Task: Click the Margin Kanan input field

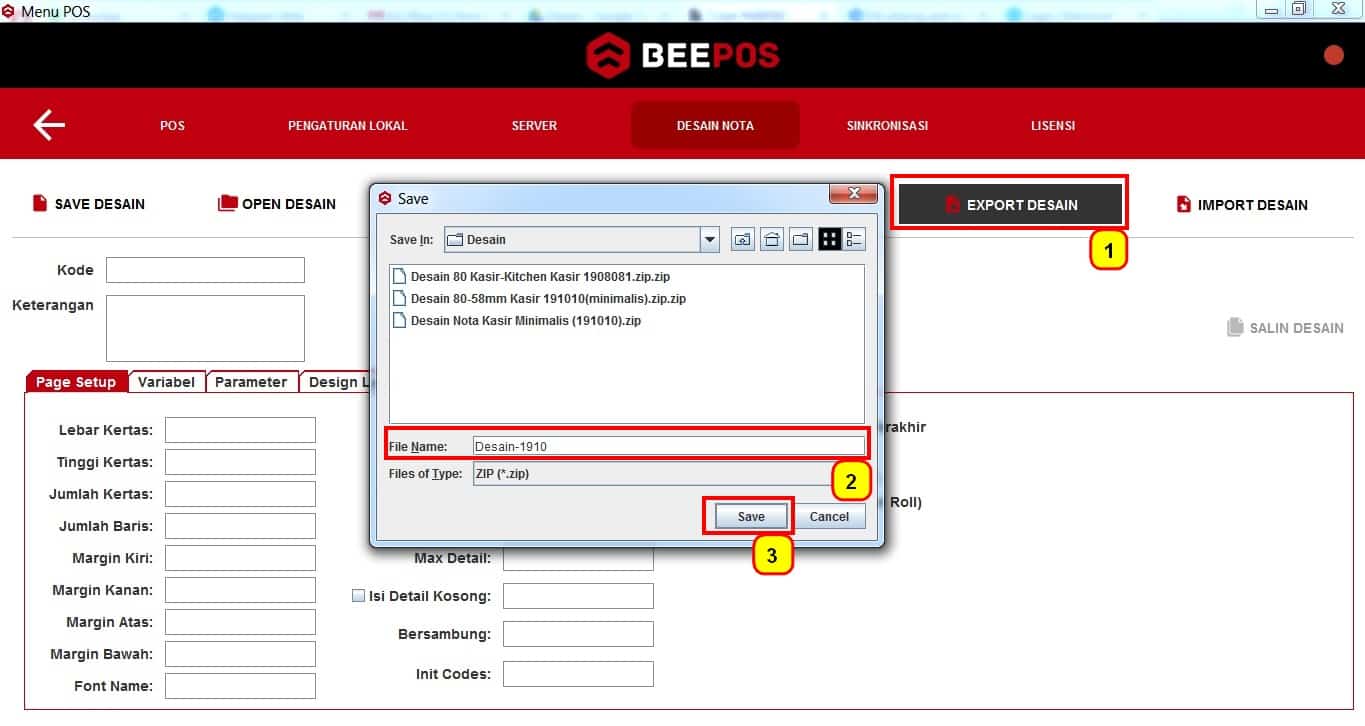Action: tap(240, 590)
